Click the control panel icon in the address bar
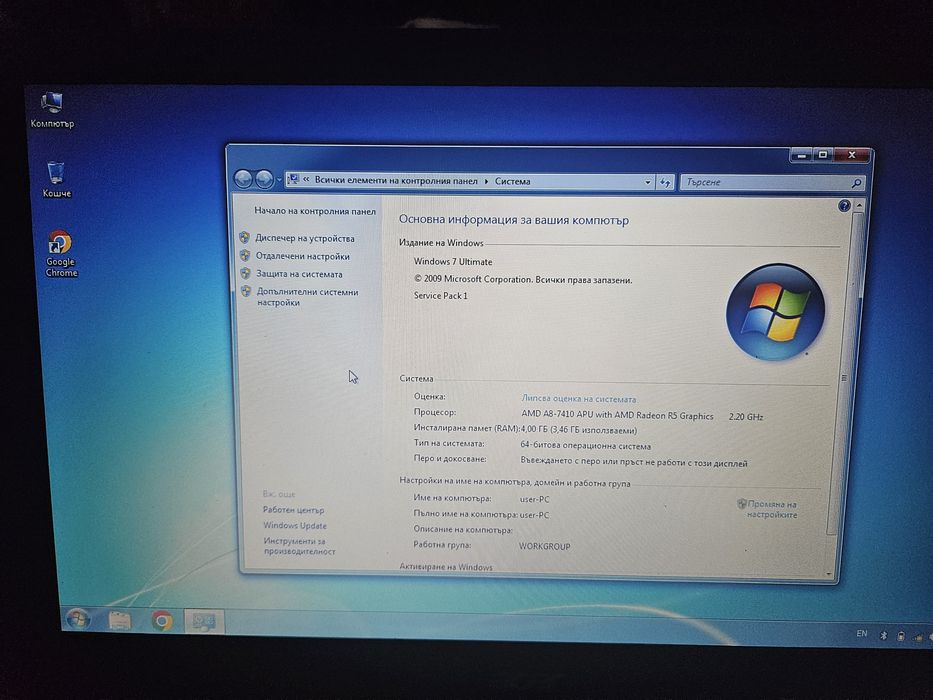The width and height of the screenshot is (933, 700). point(293,179)
